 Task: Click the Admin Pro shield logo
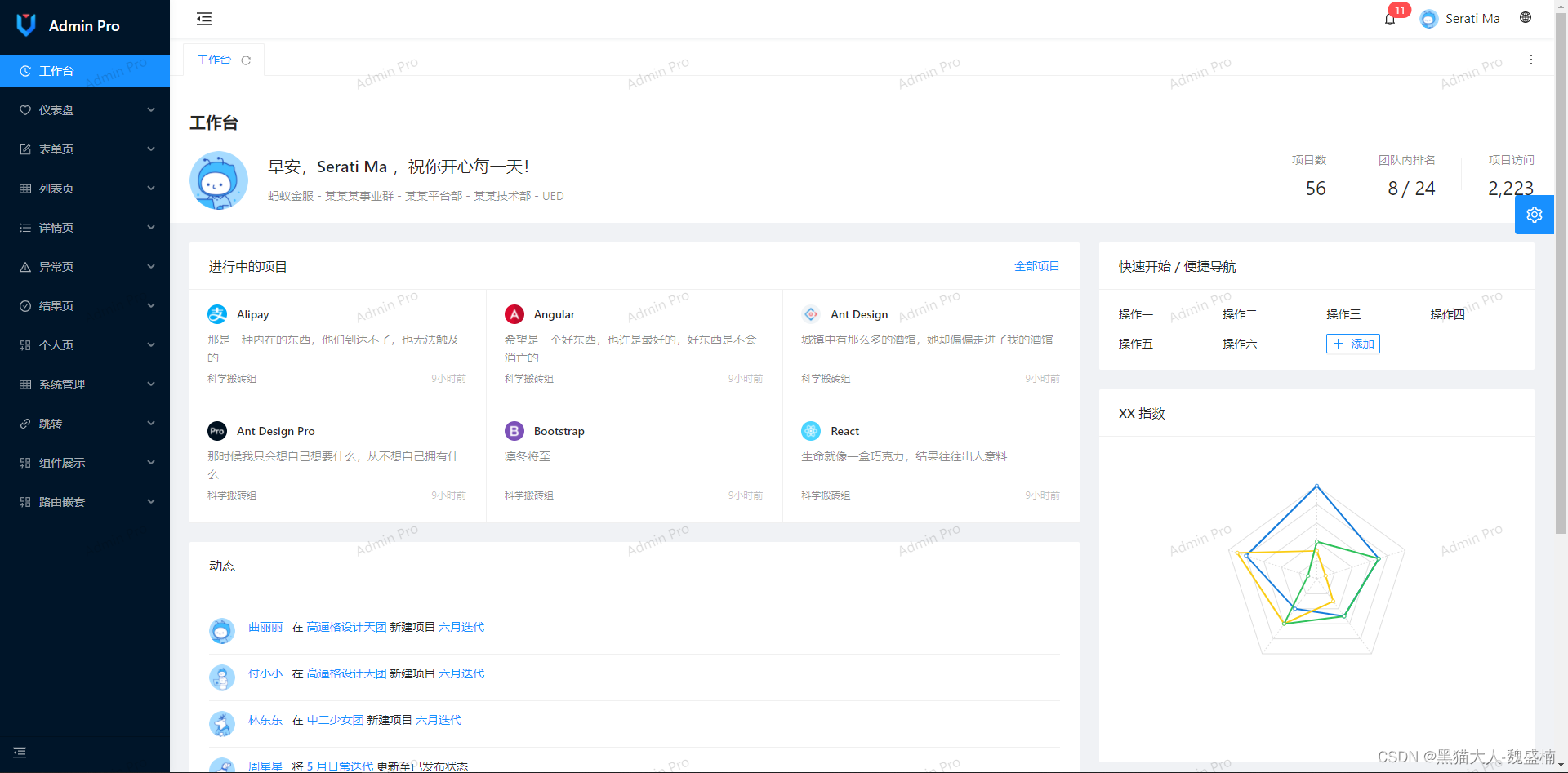[x=25, y=24]
